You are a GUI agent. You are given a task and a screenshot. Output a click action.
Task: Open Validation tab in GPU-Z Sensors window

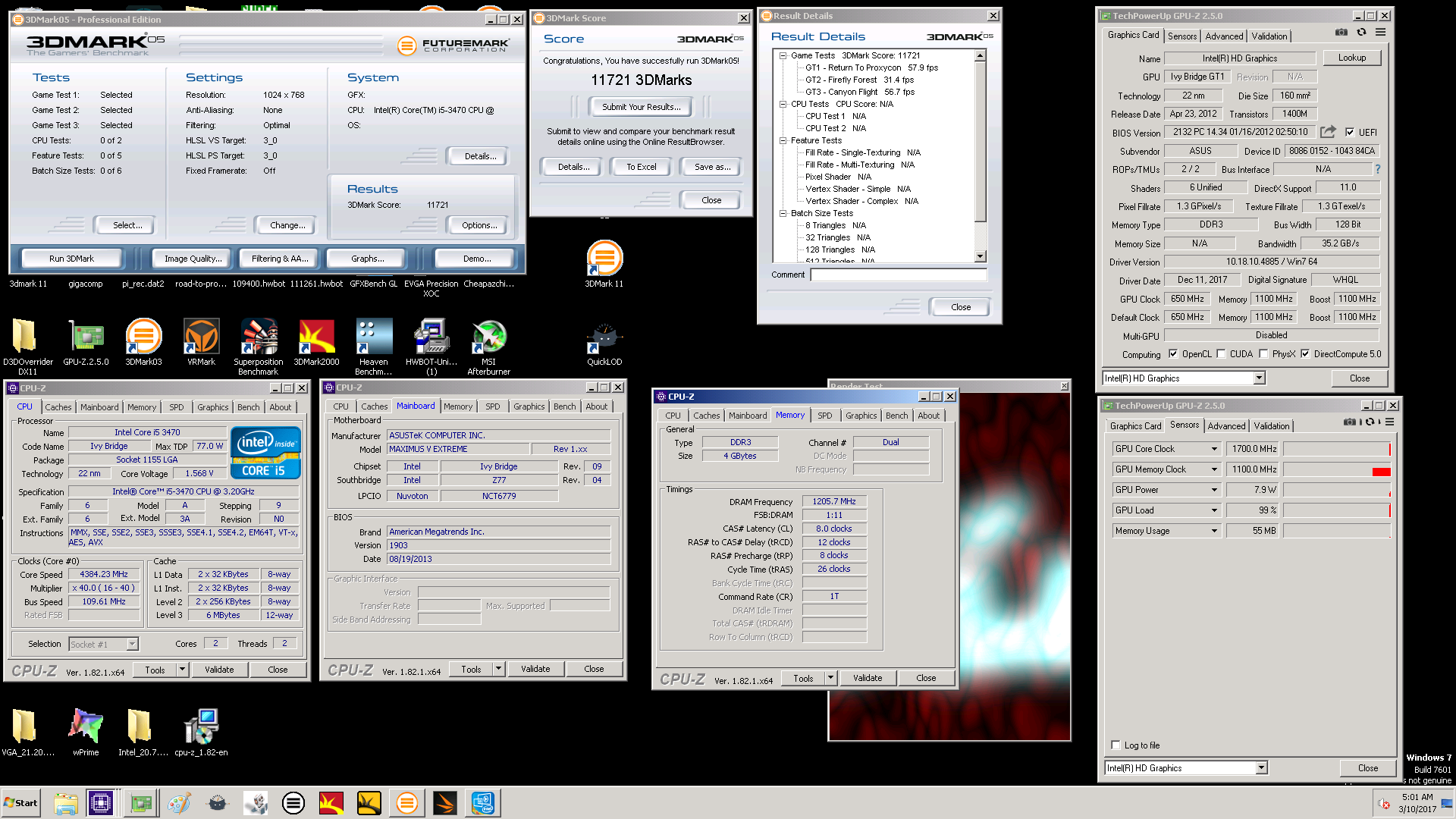1272,426
